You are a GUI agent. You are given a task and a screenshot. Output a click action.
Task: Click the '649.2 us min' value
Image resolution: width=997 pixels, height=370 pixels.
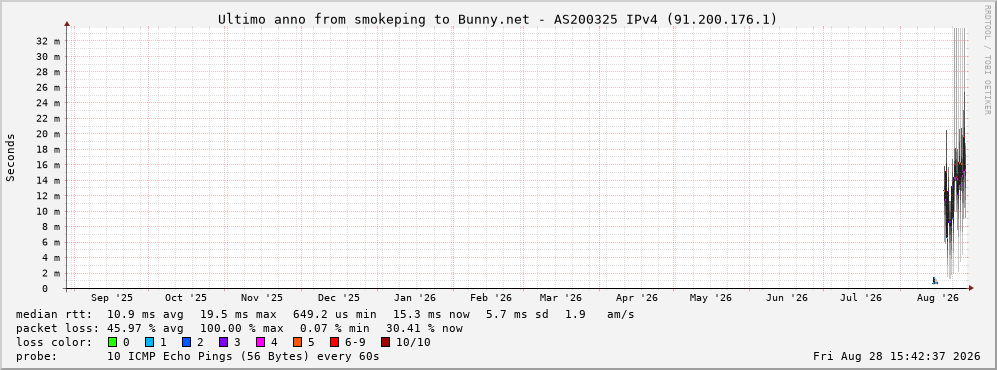[x=334, y=314]
